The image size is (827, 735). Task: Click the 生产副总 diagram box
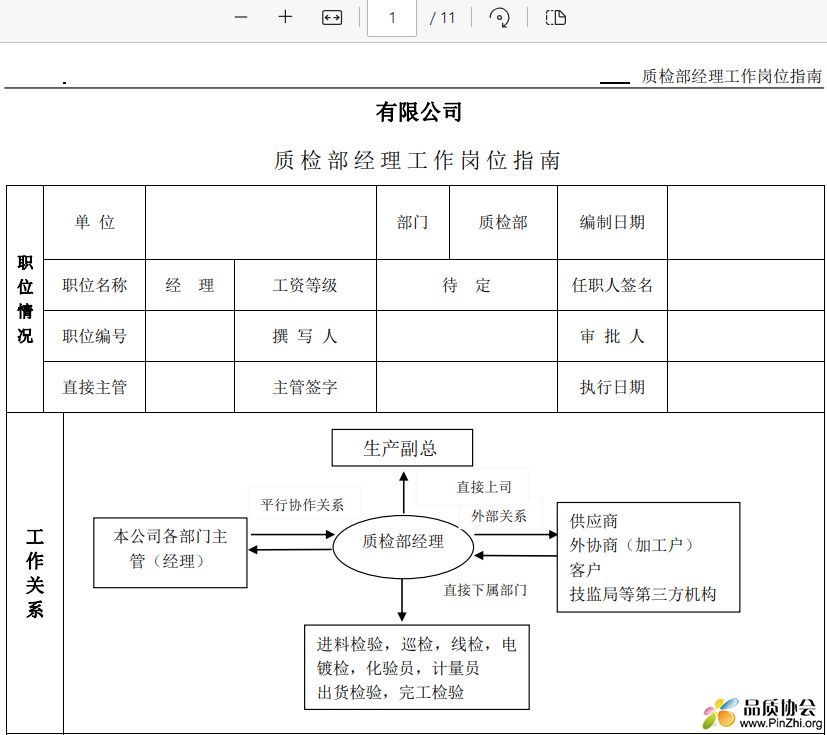[402, 448]
